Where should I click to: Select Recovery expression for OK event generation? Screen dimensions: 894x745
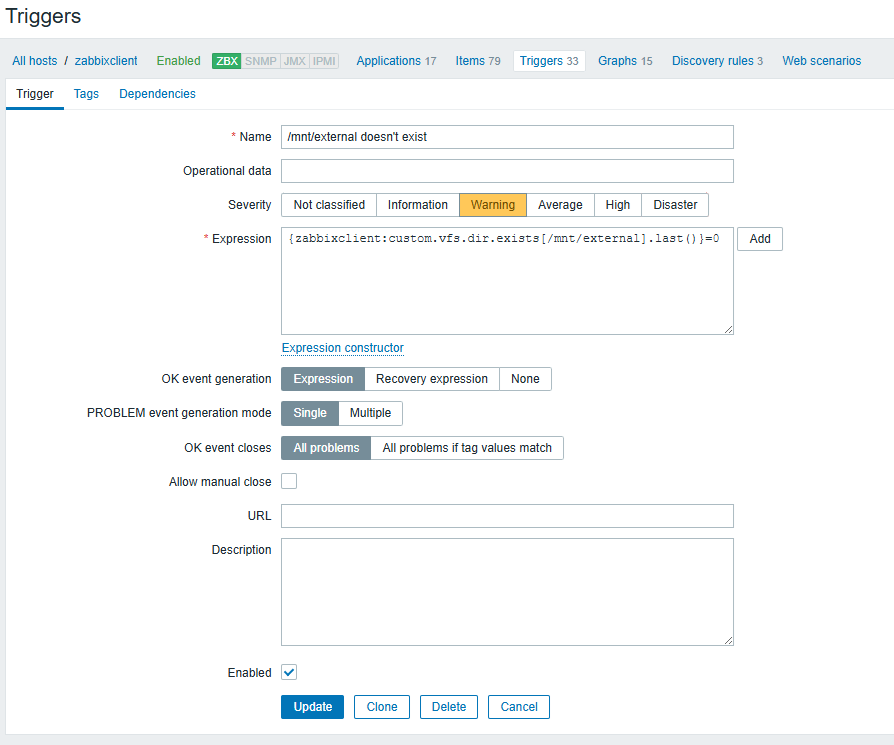tap(431, 379)
